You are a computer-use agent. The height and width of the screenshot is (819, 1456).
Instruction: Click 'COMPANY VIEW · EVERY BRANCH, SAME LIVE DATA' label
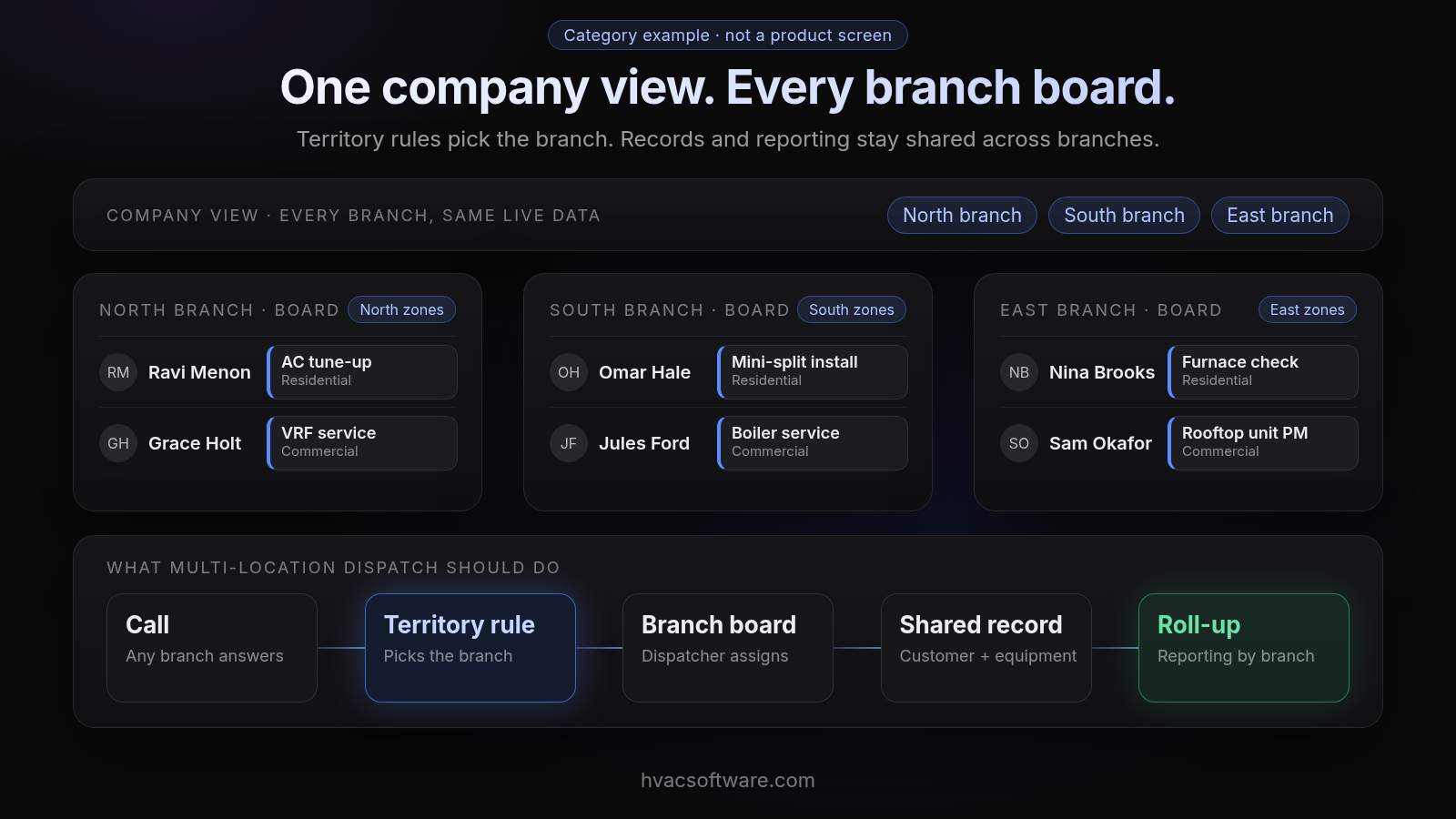pos(353,216)
